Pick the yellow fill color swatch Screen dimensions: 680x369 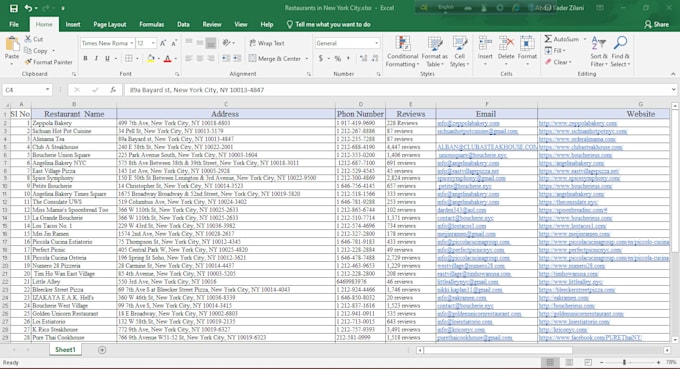tap(150, 58)
